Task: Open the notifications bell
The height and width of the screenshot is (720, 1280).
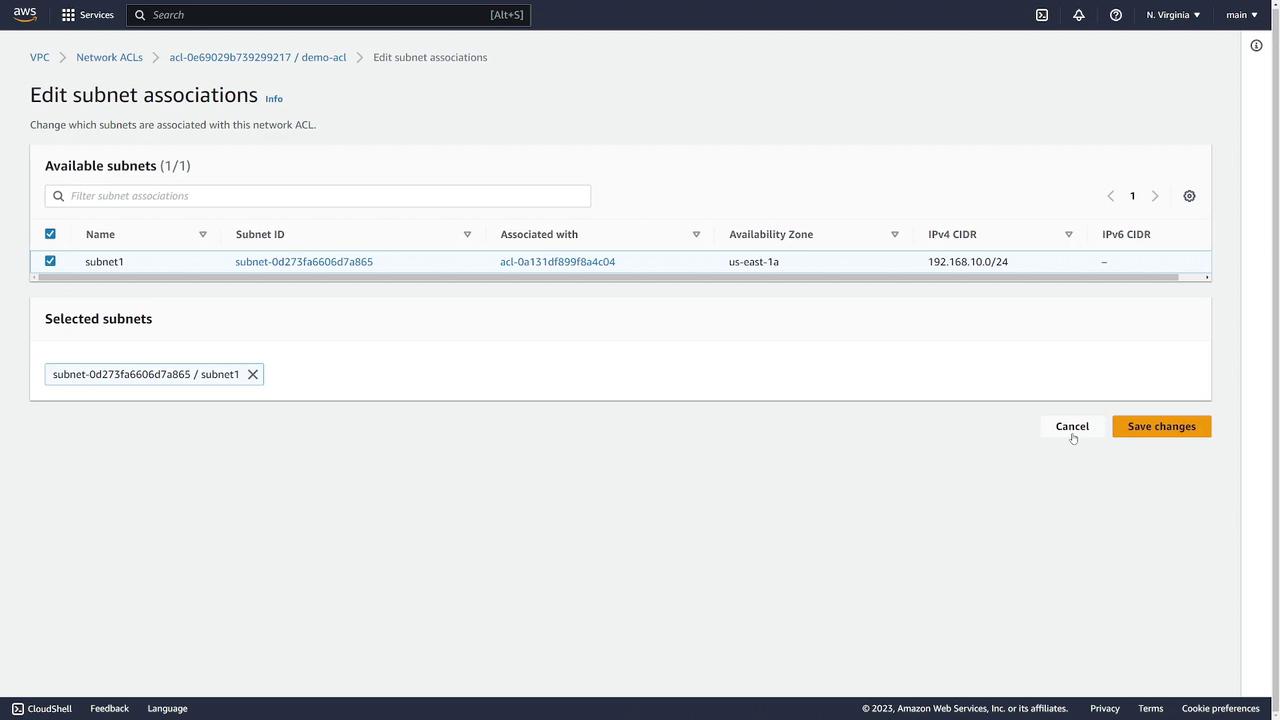Action: (1079, 15)
